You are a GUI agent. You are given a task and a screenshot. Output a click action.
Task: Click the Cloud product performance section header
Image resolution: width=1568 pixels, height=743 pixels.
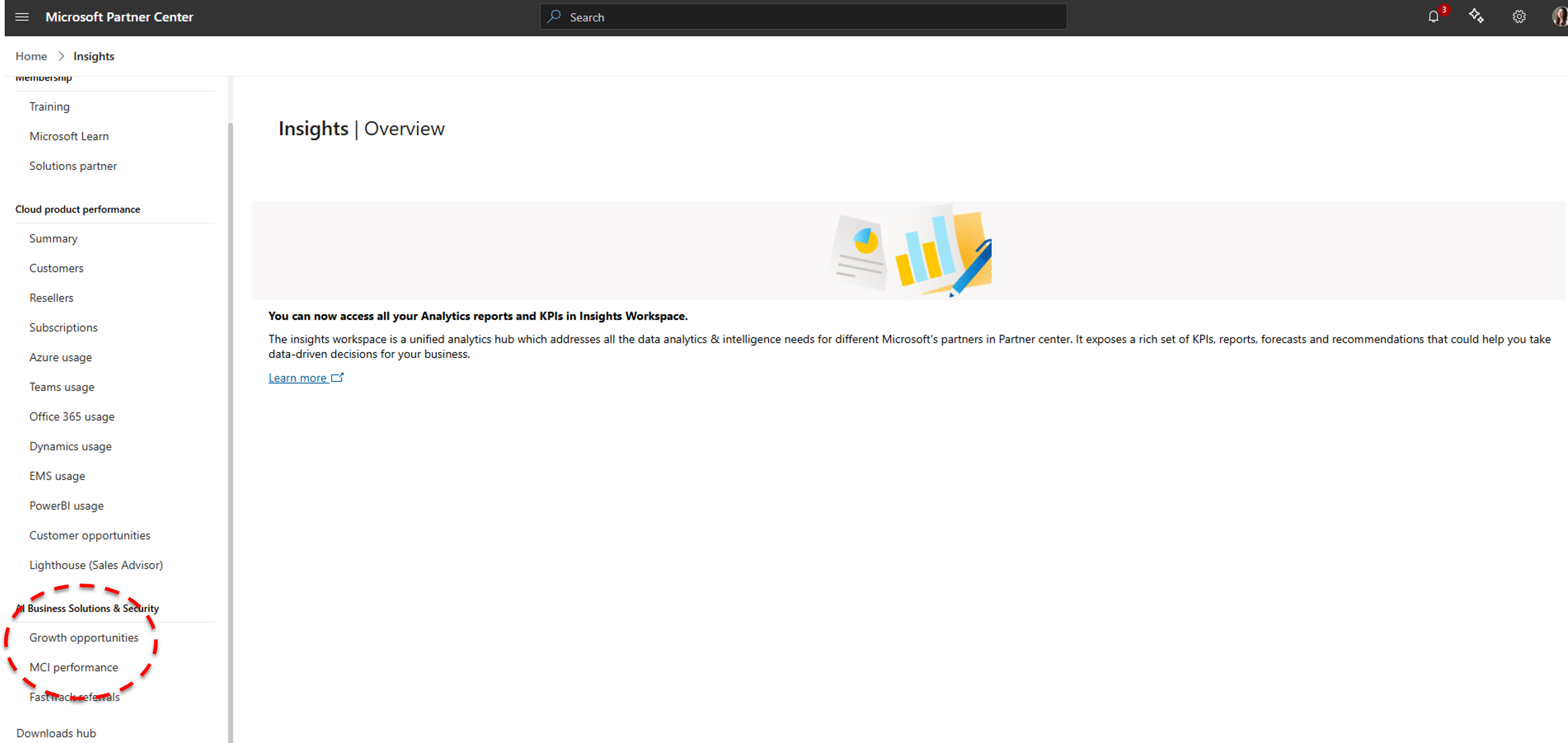coord(78,209)
